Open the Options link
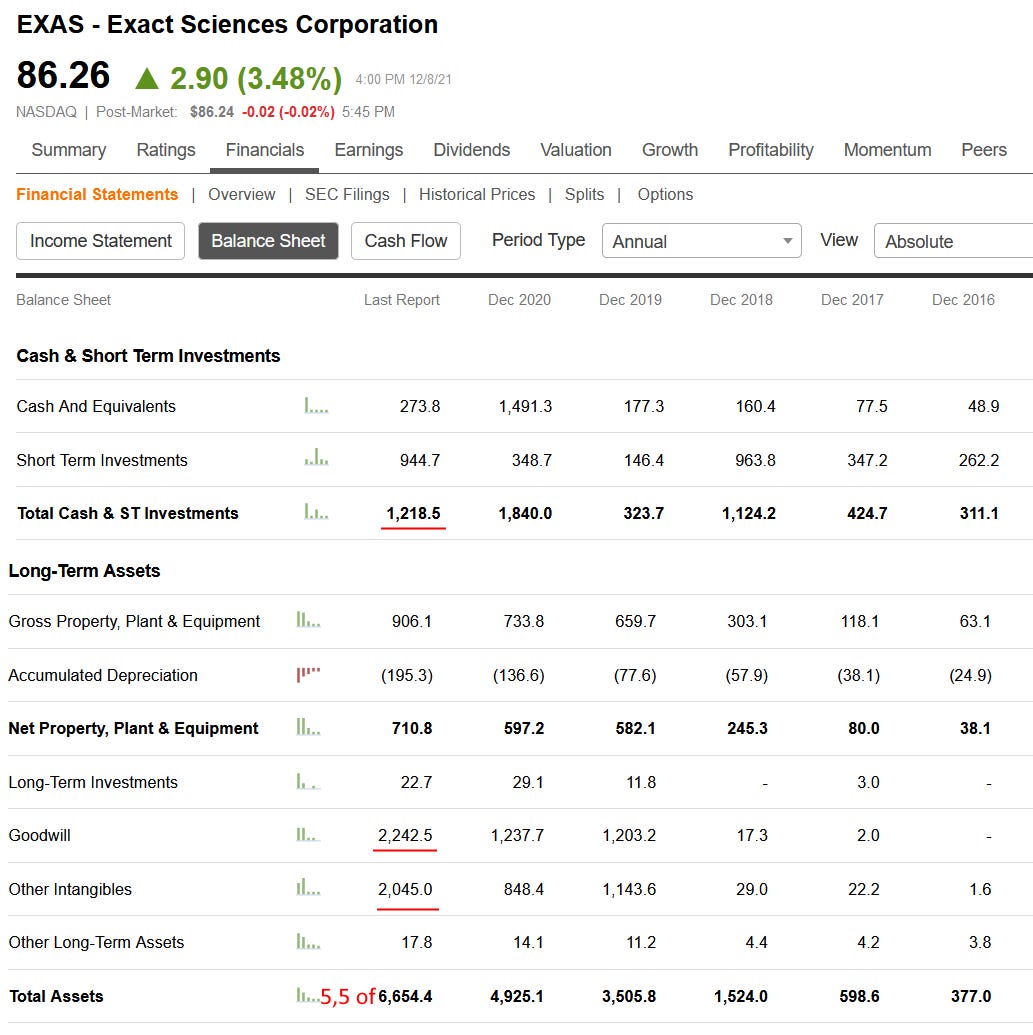1033x1035 pixels. [x=665, y=194]
